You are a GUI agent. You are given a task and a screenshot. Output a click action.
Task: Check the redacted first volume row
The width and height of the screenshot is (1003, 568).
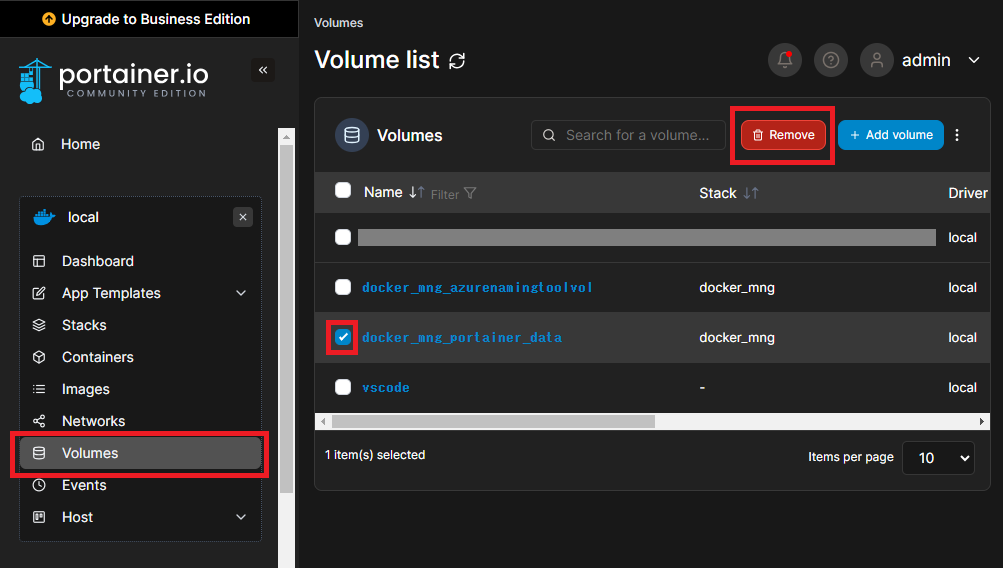click(x=343, y=237)
